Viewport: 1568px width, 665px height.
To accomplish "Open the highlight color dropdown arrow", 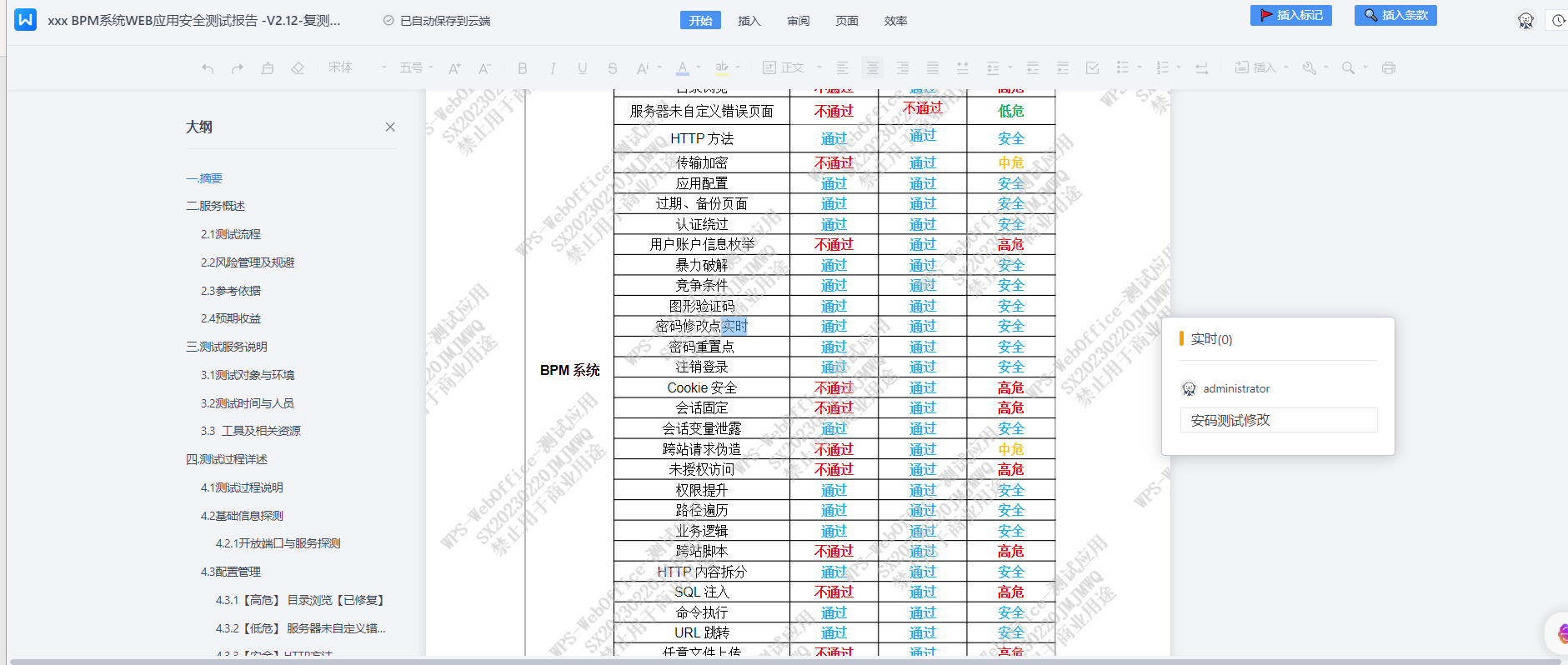I will point(739,67).
